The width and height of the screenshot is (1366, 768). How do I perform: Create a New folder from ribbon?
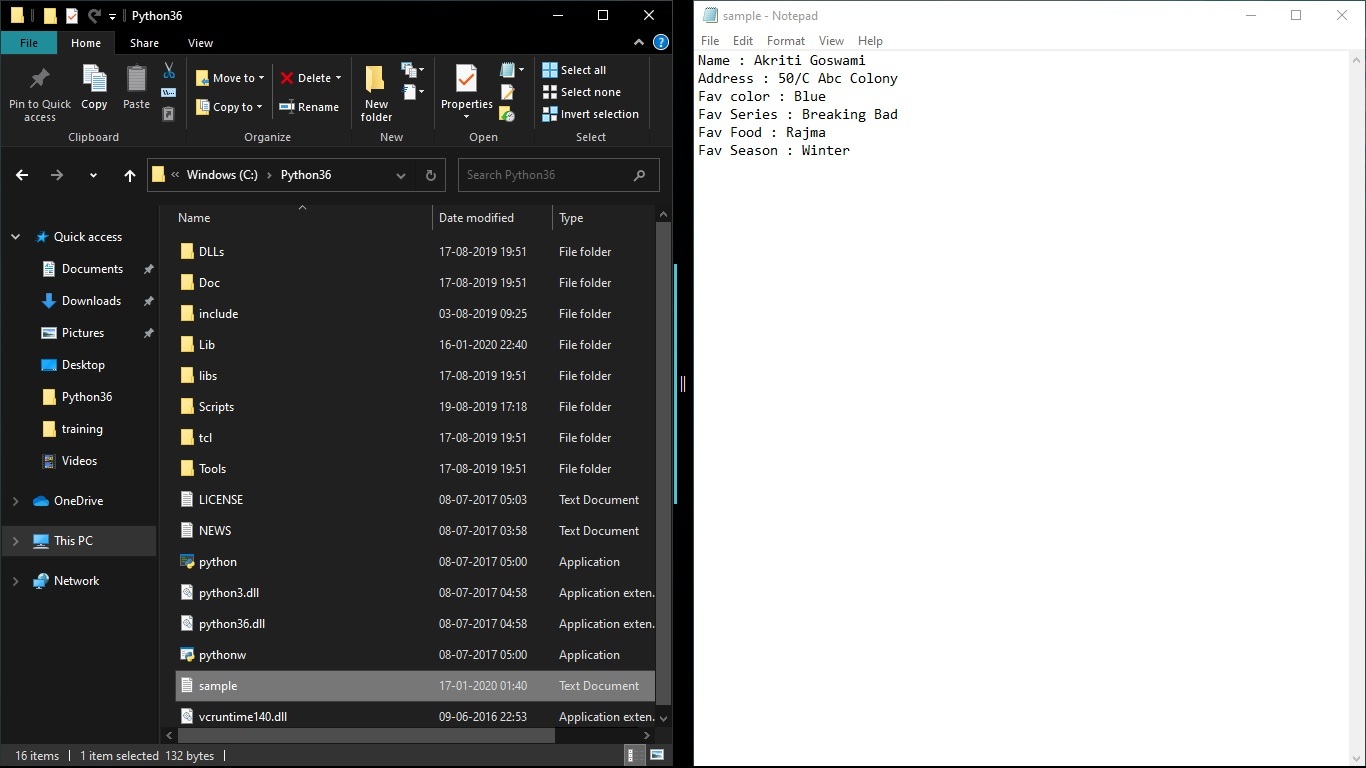tap(376, 94)
